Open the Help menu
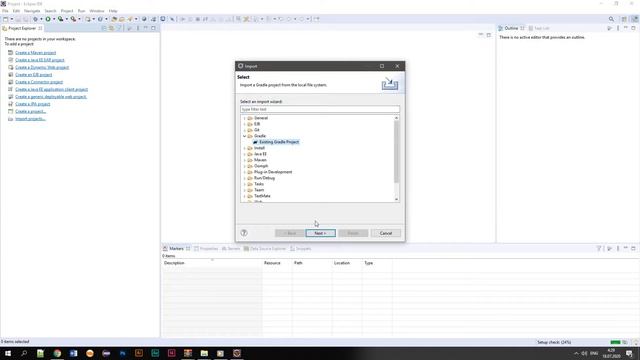640x360 pixels. click(113, 11)
